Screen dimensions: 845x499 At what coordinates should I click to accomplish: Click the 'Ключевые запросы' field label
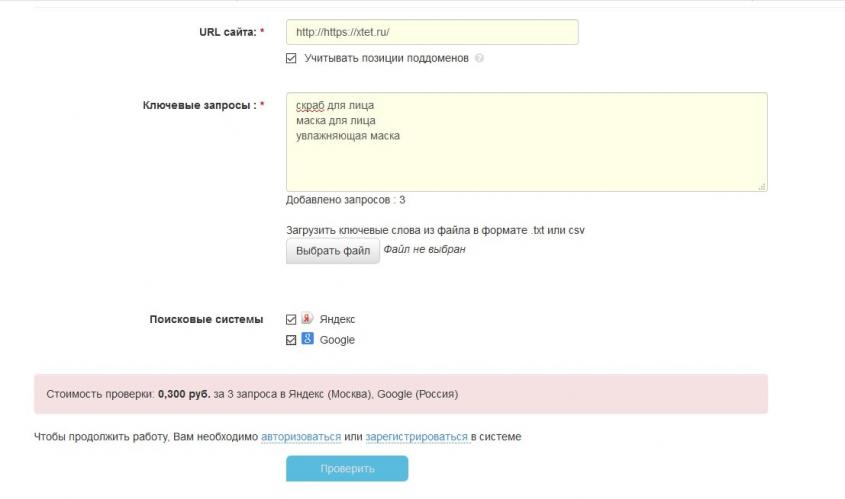click(203, 104)
